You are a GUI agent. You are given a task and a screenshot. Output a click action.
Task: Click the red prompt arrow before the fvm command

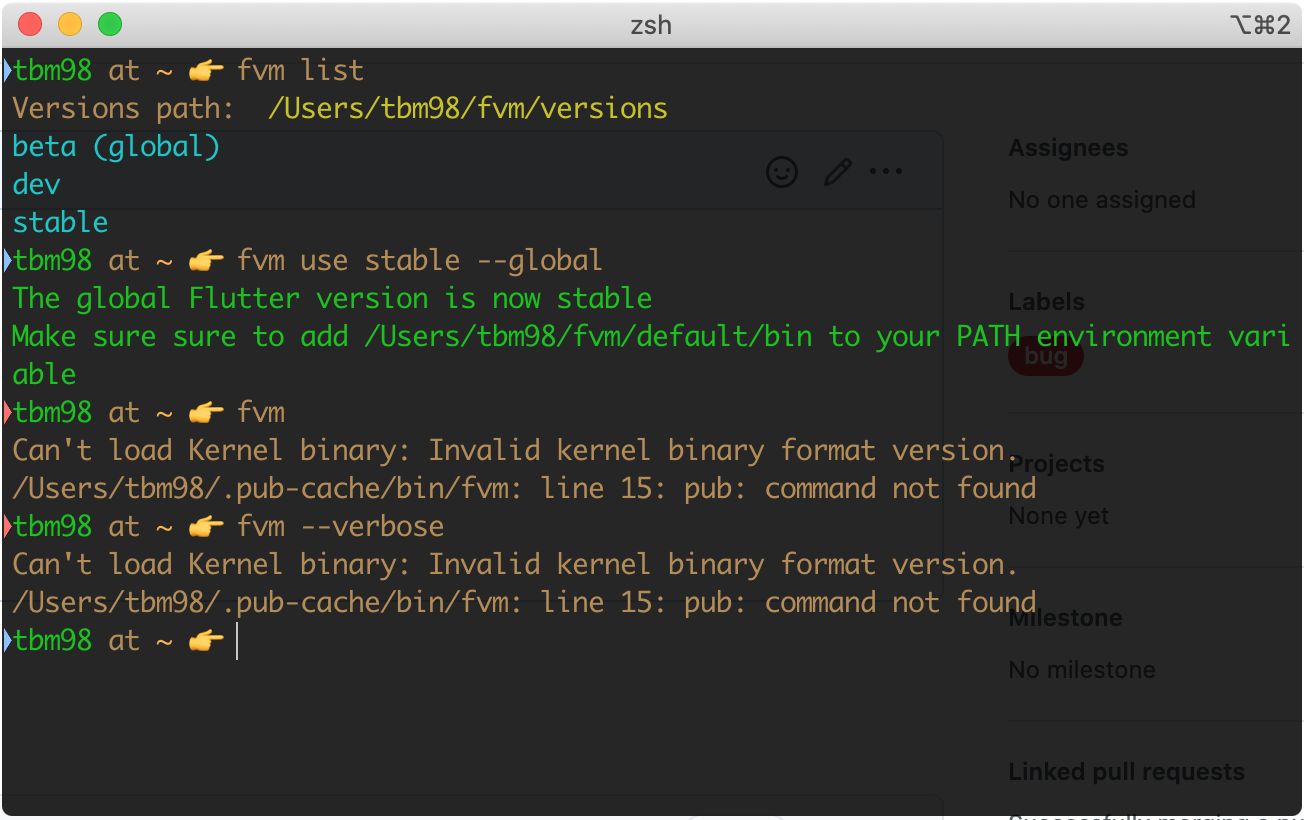click(x=5, y=412)
